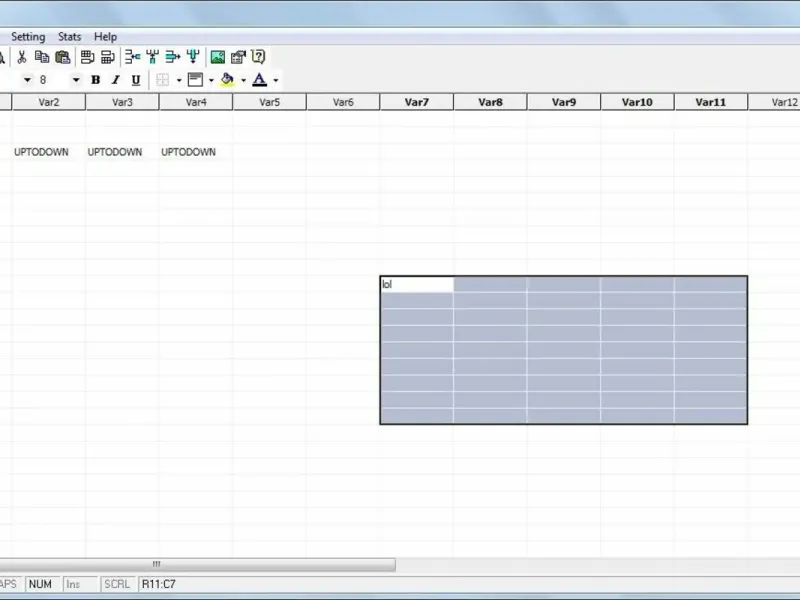Screen dimensions: 800x600
Task: Click grid icon right of Paste
Action: click(87, 57)
